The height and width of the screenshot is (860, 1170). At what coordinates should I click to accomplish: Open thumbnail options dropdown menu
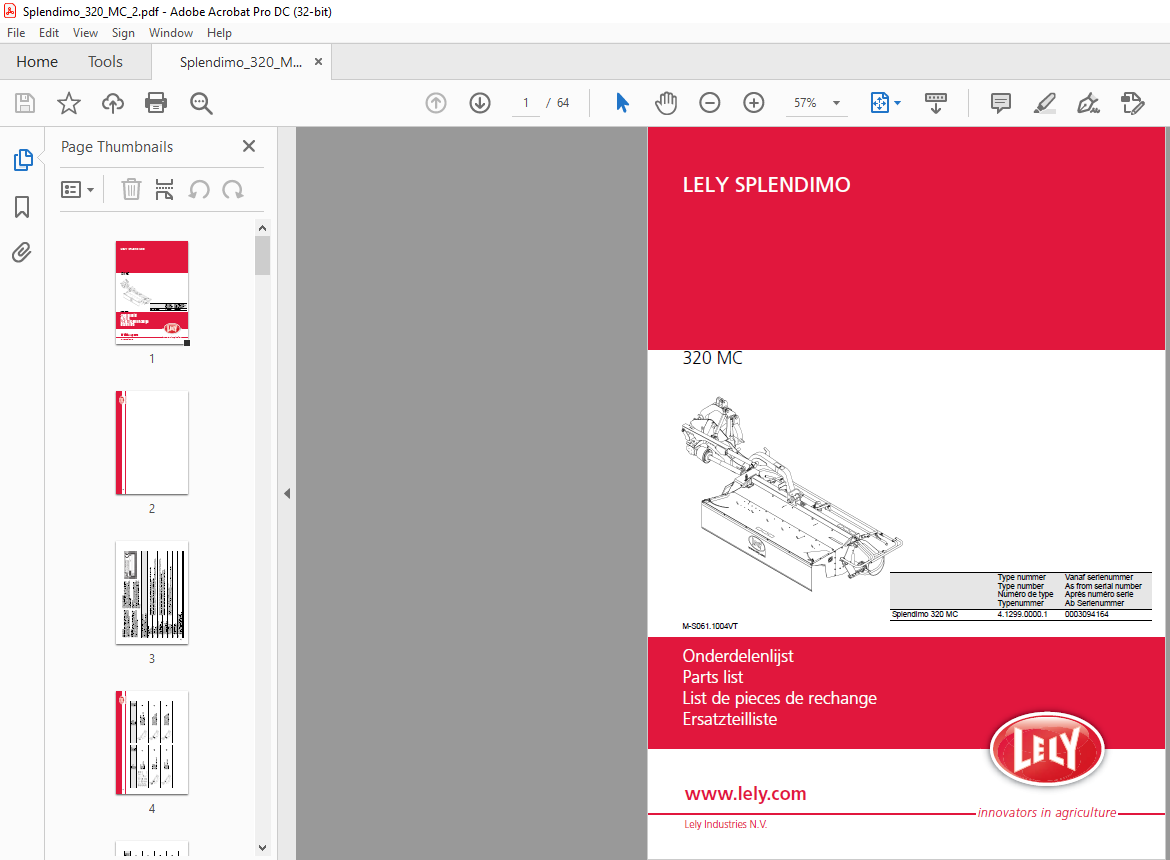tap(78, 189)
